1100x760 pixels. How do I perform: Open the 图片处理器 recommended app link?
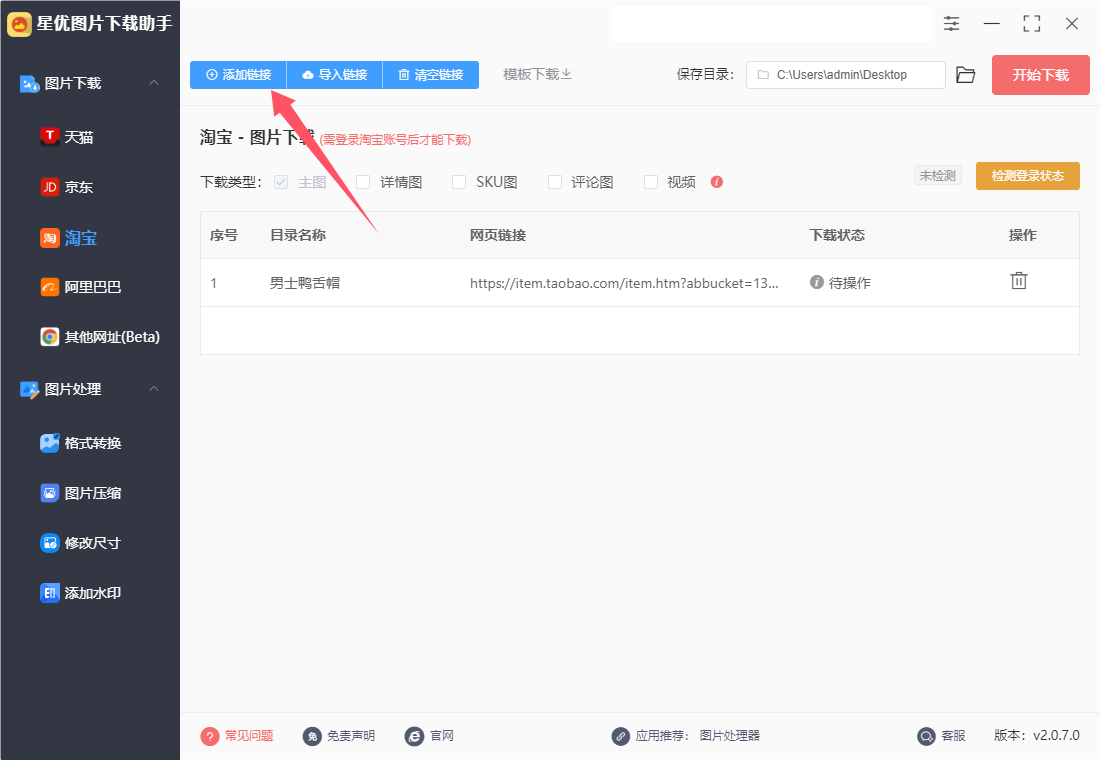click(x=730, y=736)
